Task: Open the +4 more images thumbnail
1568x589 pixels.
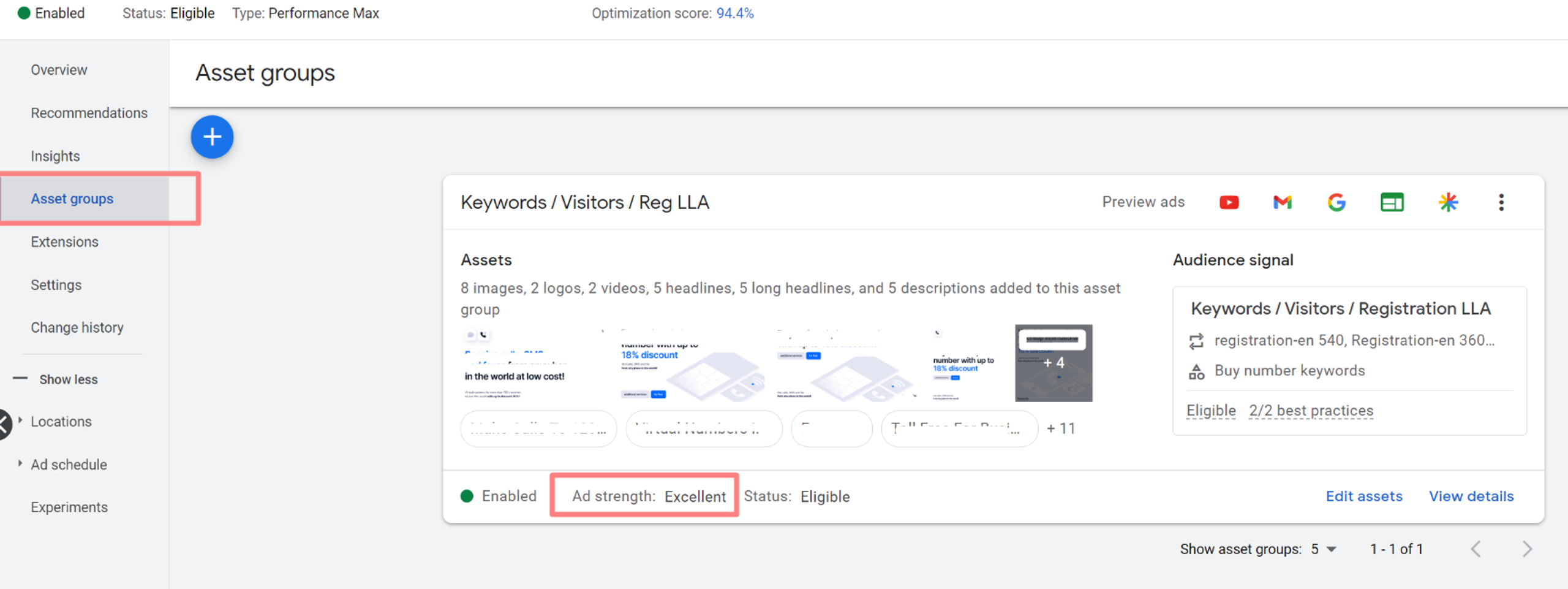Action: click(x=1053, y=363)
